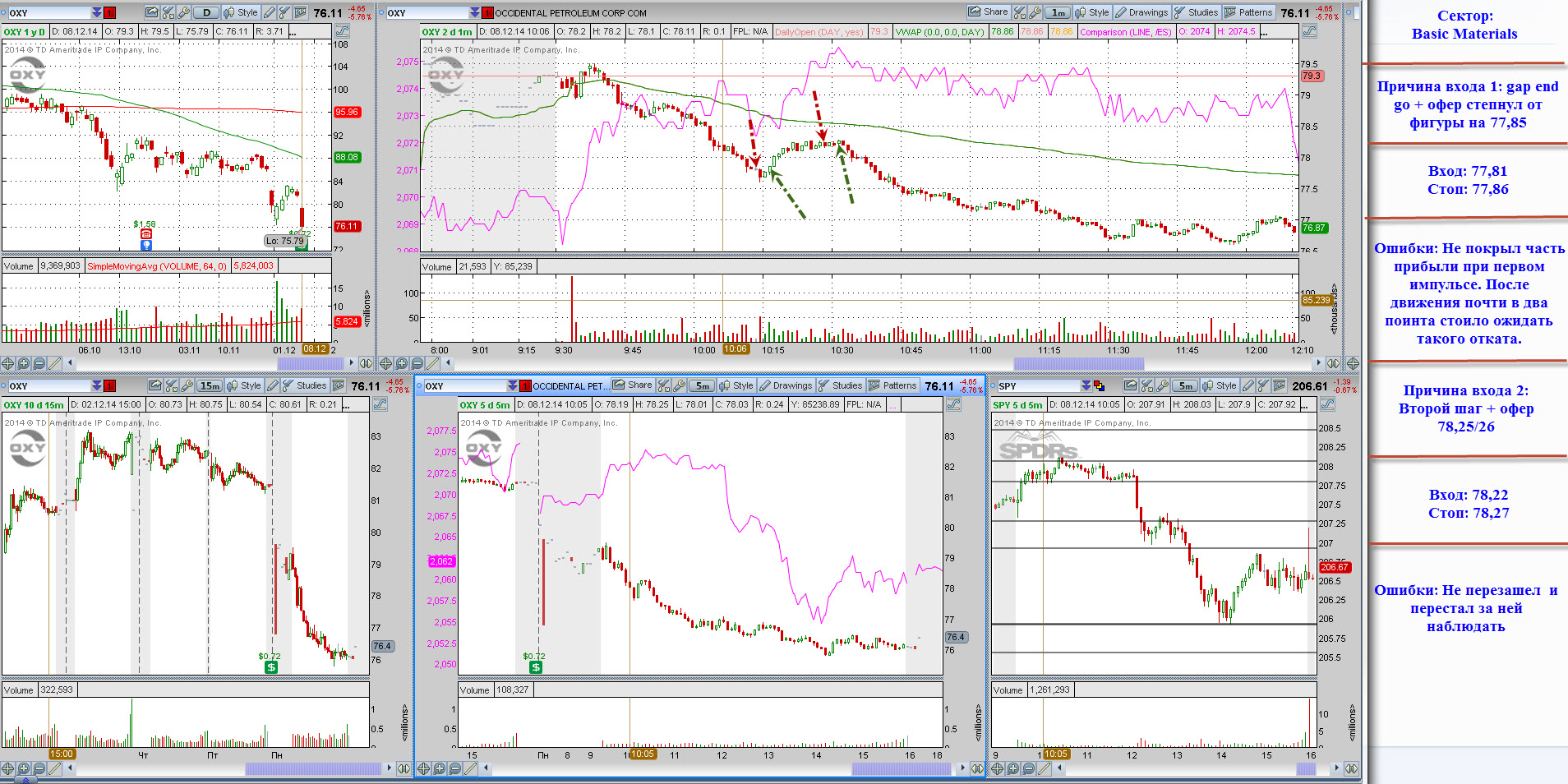1568x784 pixels.
Task: Click horizontal scrollbar thumb under OXY 5m chart
Action: click(902, 768)
